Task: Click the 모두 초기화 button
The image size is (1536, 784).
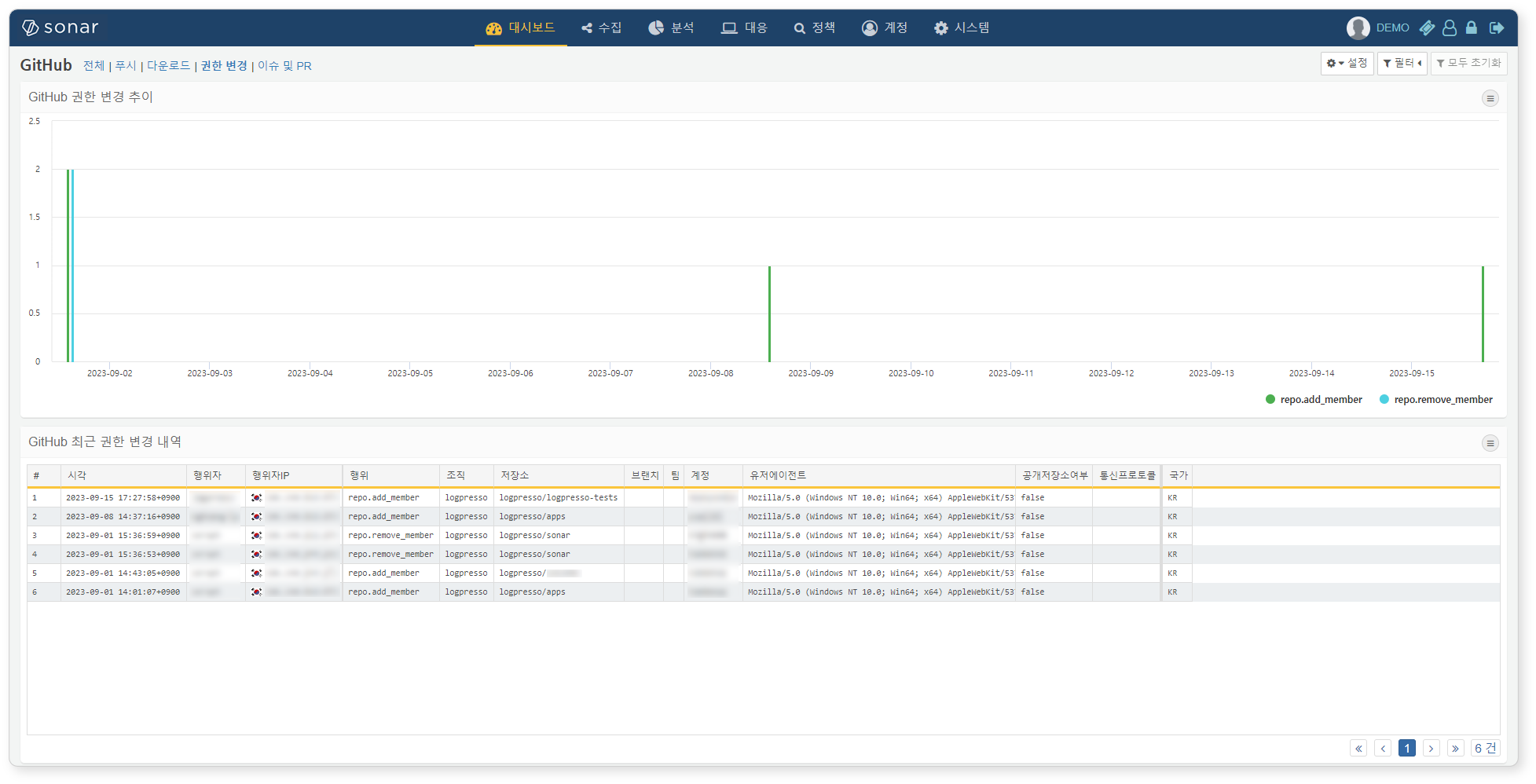Action: (x=1468, y=63)
